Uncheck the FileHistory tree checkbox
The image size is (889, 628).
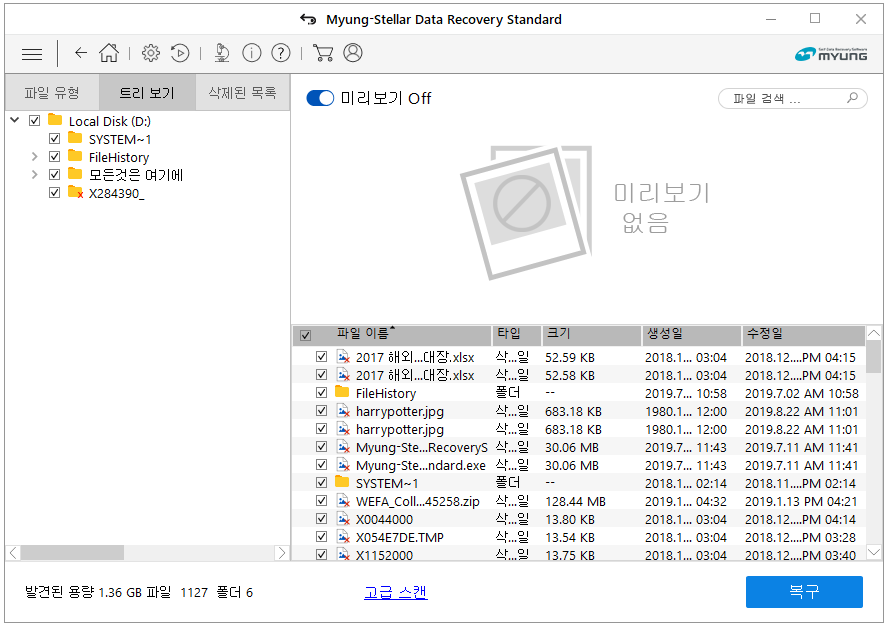coord(54,156)
